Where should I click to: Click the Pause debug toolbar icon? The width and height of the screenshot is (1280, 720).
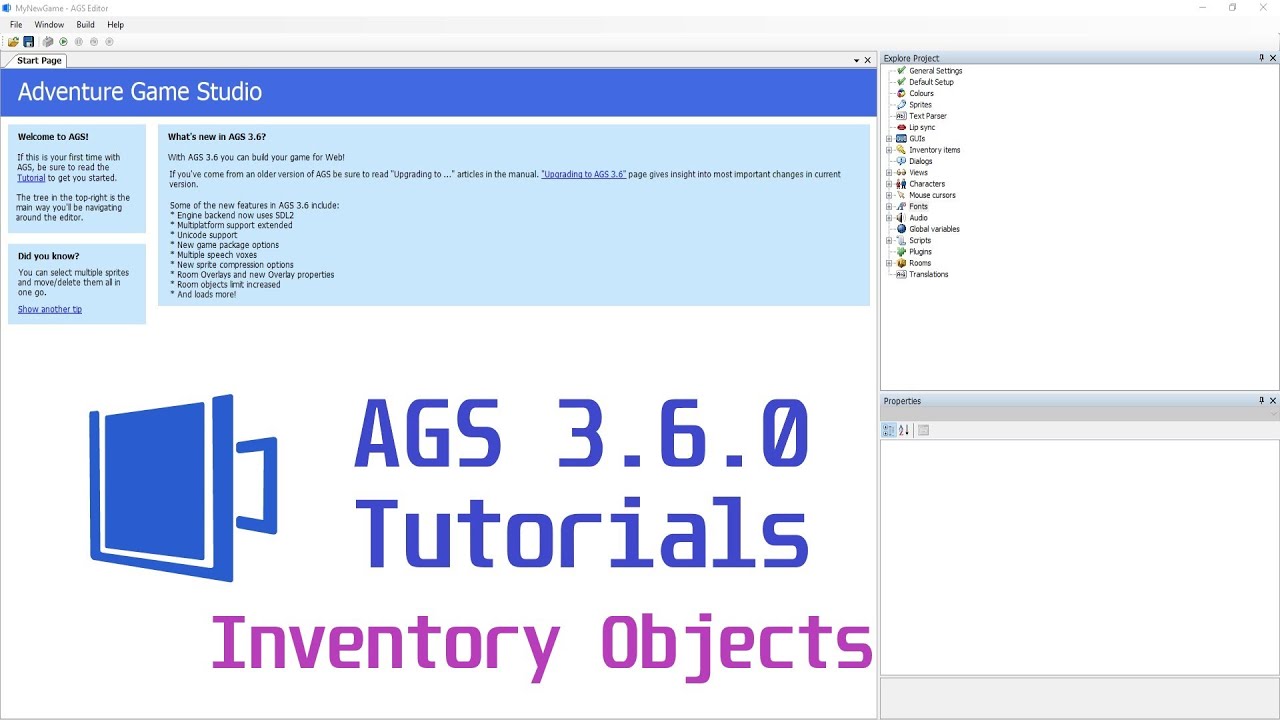(x=79, y=42)
